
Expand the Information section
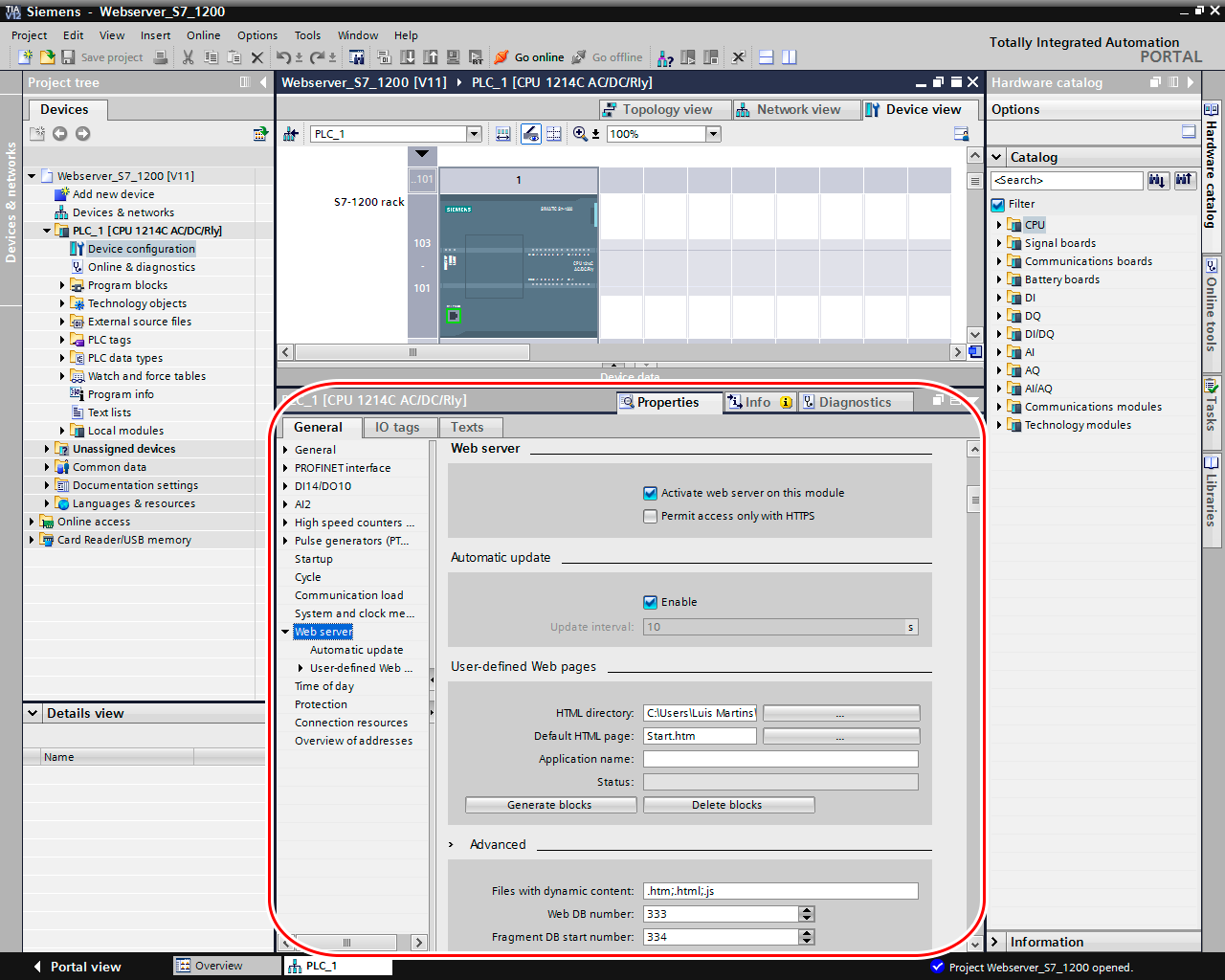tap(995, 942)
